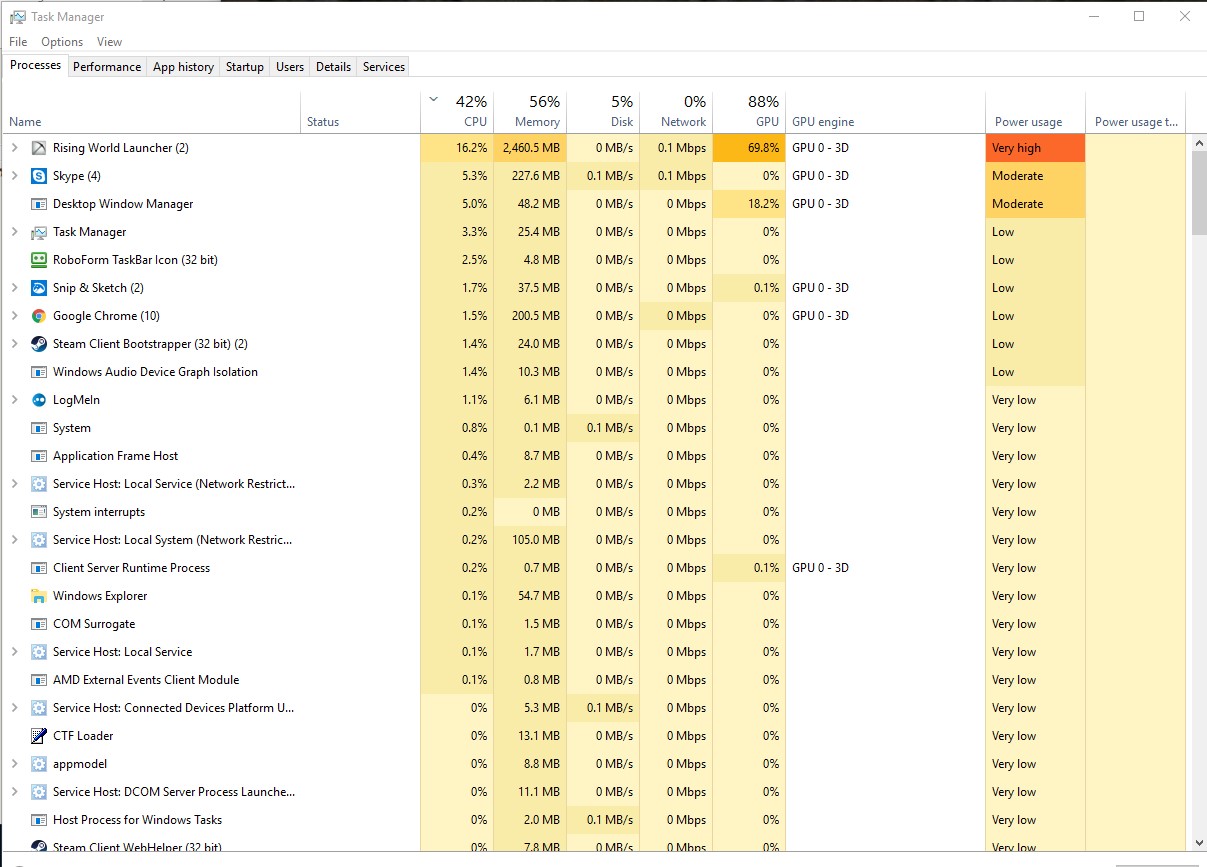Expand the Google Chrome process group
This screenshot has width=1207, height=867.
point(14,316)
